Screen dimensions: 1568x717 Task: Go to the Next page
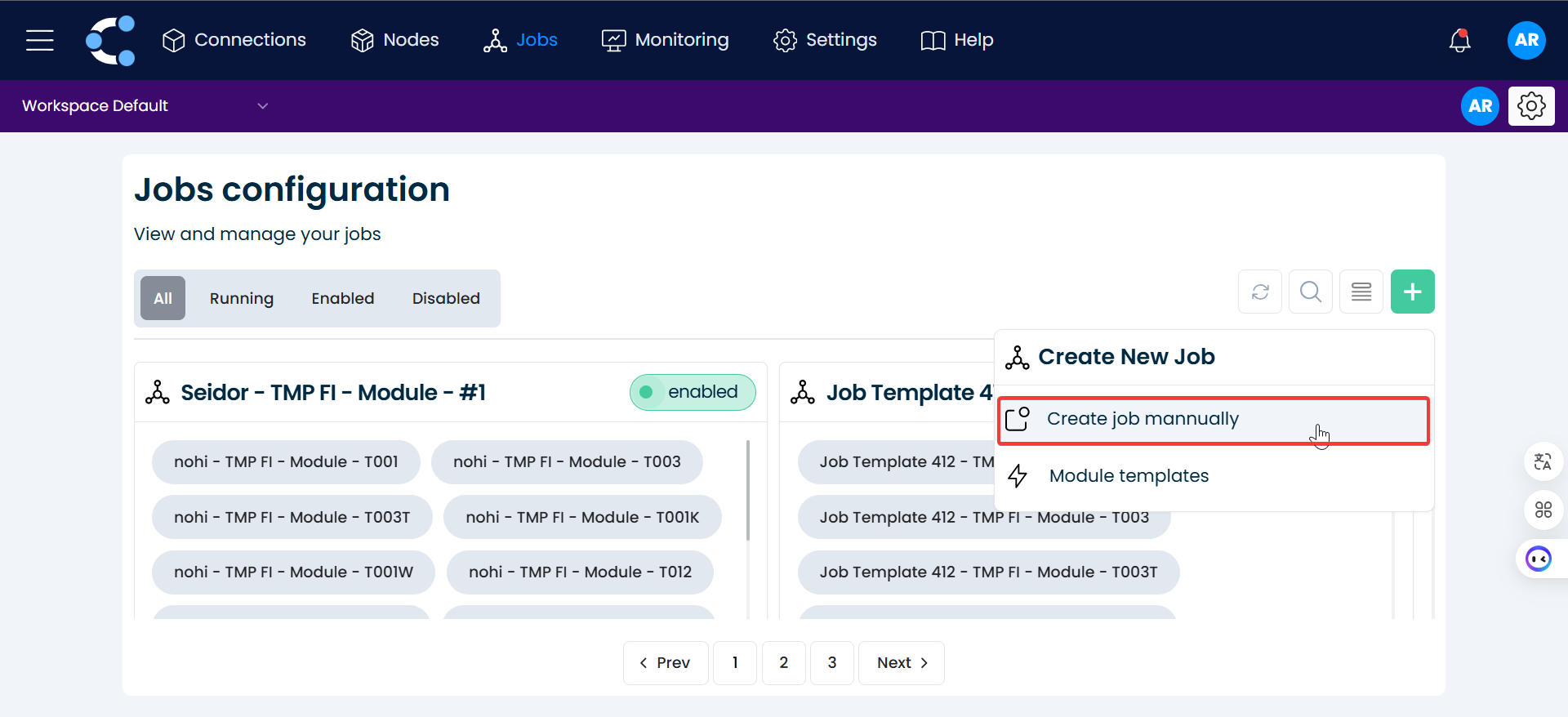click(902, 663)
